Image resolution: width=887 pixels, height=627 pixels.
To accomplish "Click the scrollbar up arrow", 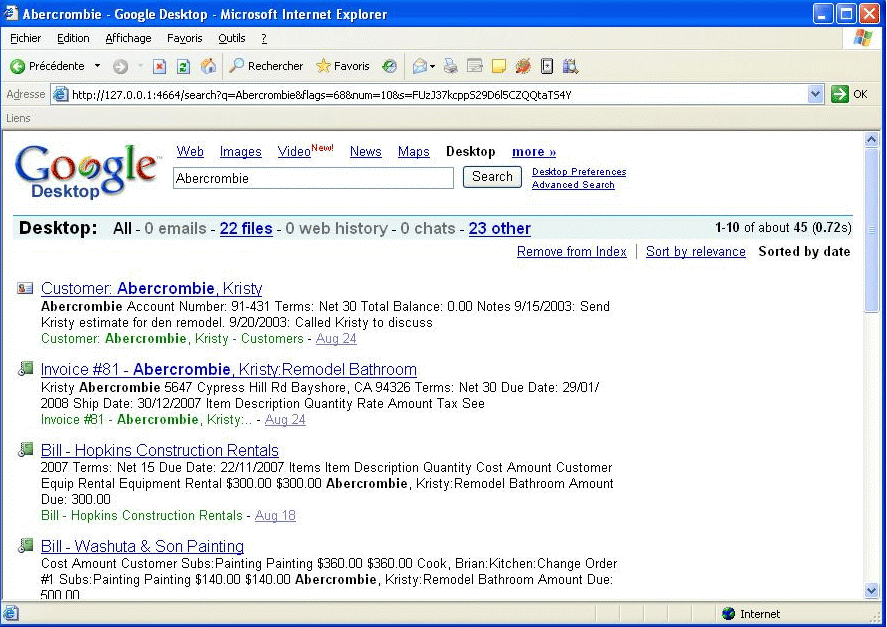I will click(x=872, y=139).
